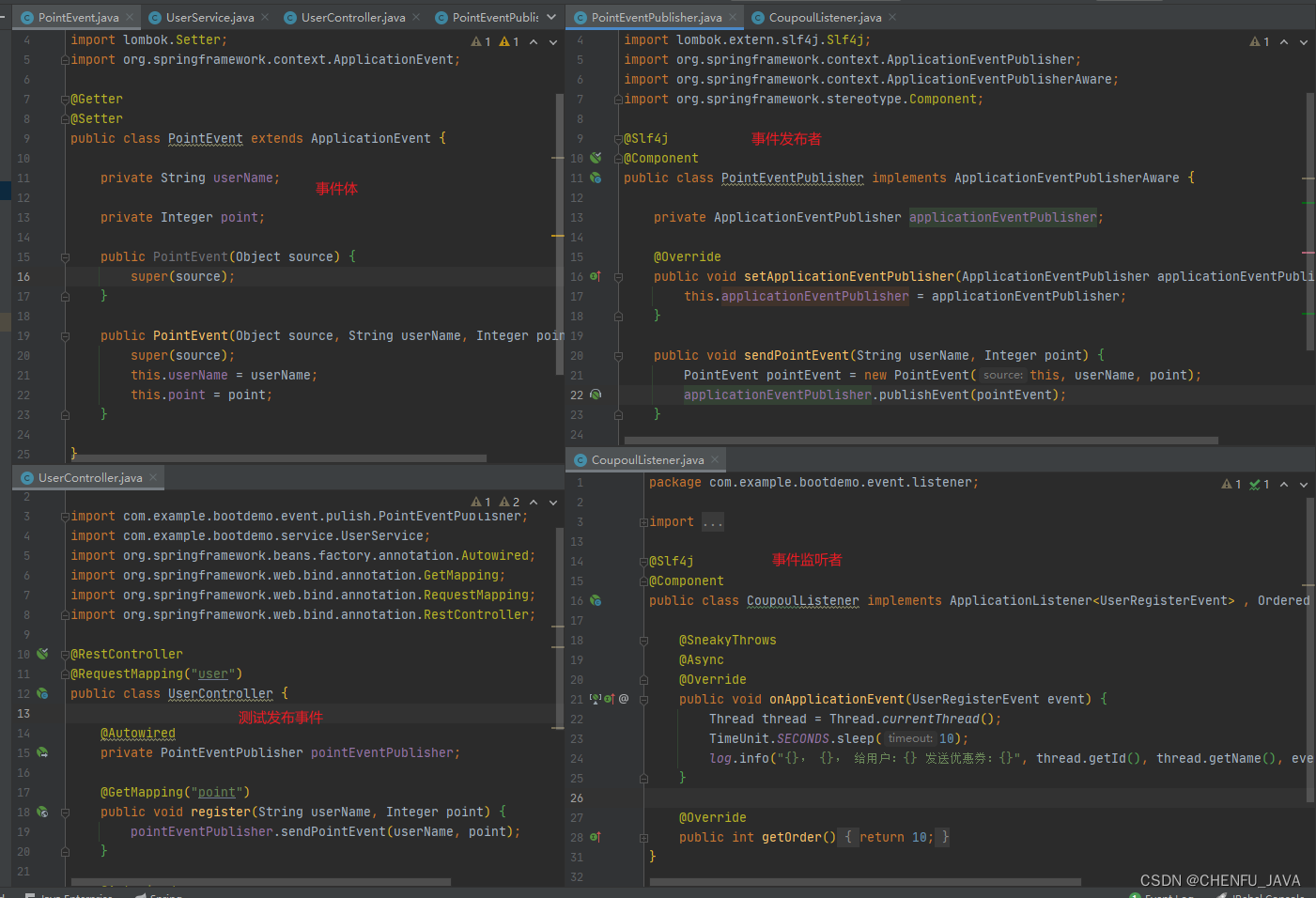Close the top-right CoupoulListener.java tab
This screenshot has width=1316, height=898.
tap(892, 17)
